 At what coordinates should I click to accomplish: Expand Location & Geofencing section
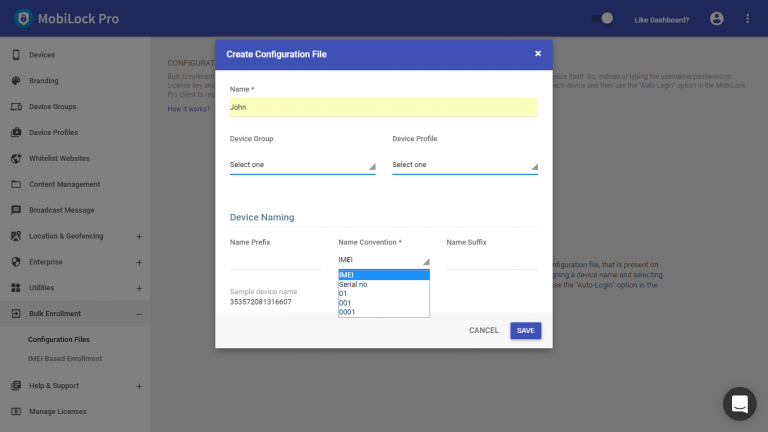click(x=139, y=237)
